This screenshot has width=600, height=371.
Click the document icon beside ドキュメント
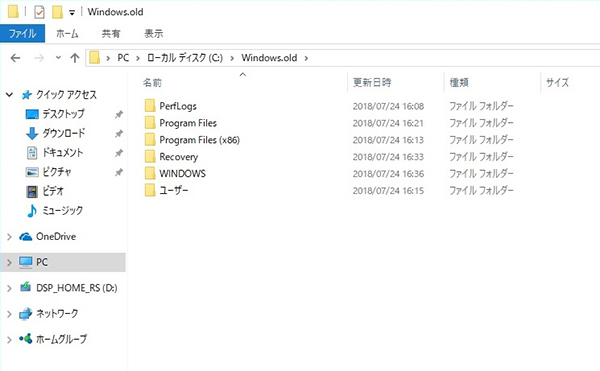click(32, 153)
